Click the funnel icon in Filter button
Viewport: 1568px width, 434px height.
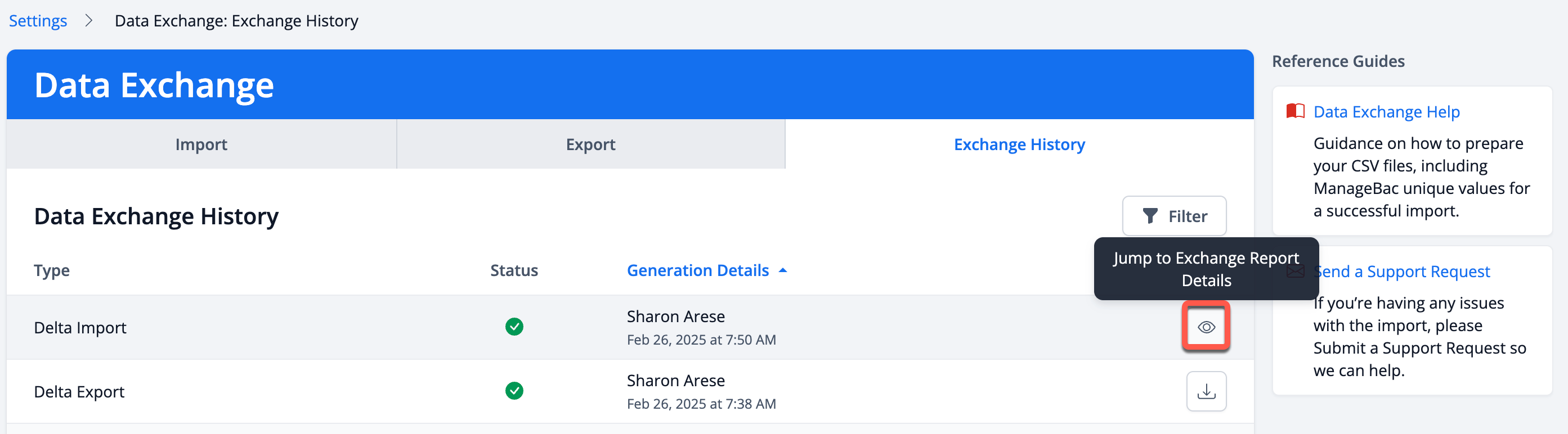tap(1150, 216)
